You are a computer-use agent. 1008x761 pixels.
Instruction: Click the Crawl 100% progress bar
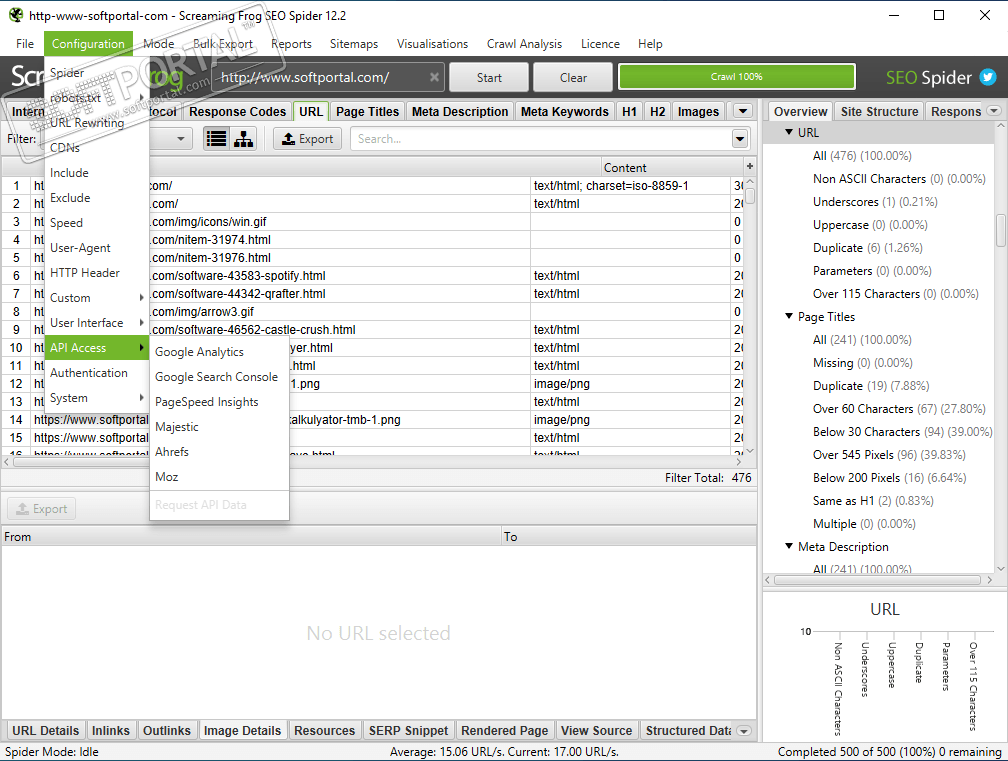tap(737, 76)
